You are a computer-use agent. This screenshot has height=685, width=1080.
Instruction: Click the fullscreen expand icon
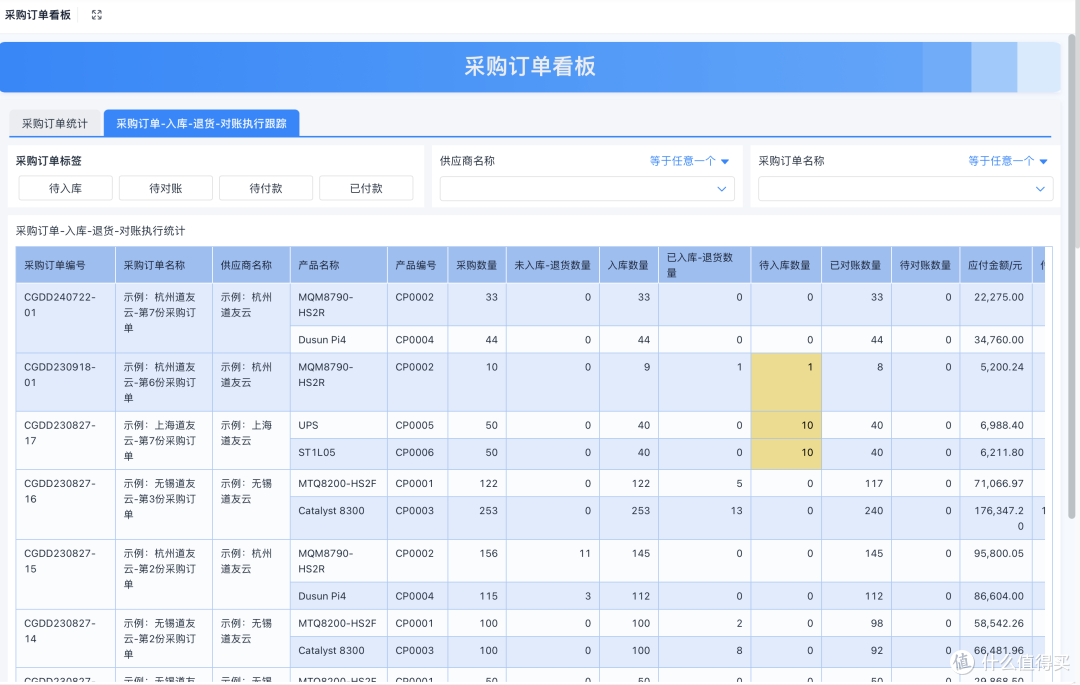pyautogui.click(x=97, y=15)
